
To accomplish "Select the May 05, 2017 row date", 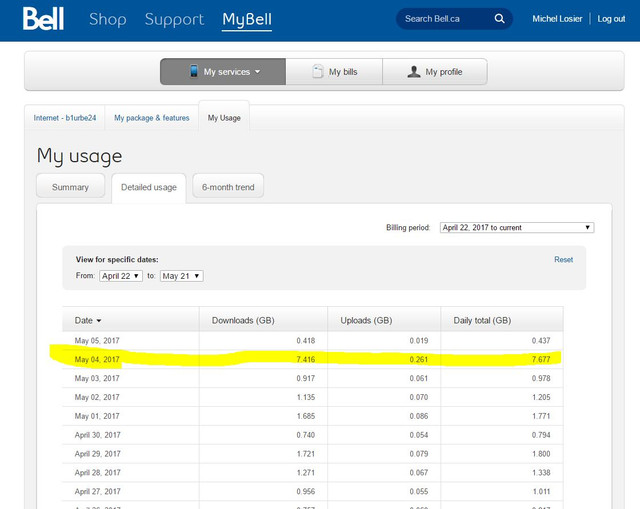I will [97, 340].
